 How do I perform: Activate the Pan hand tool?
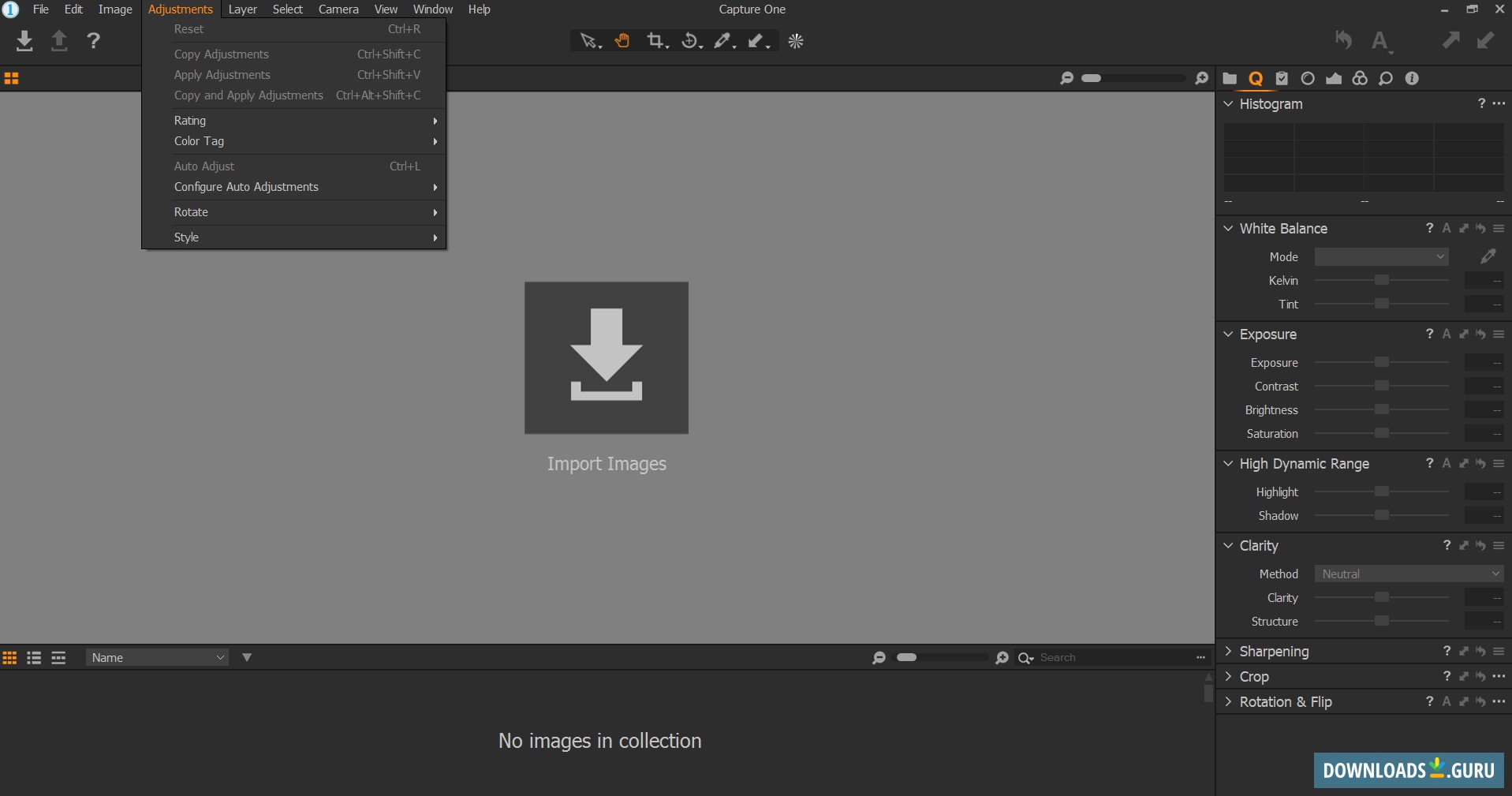click(x=622, y=41)
